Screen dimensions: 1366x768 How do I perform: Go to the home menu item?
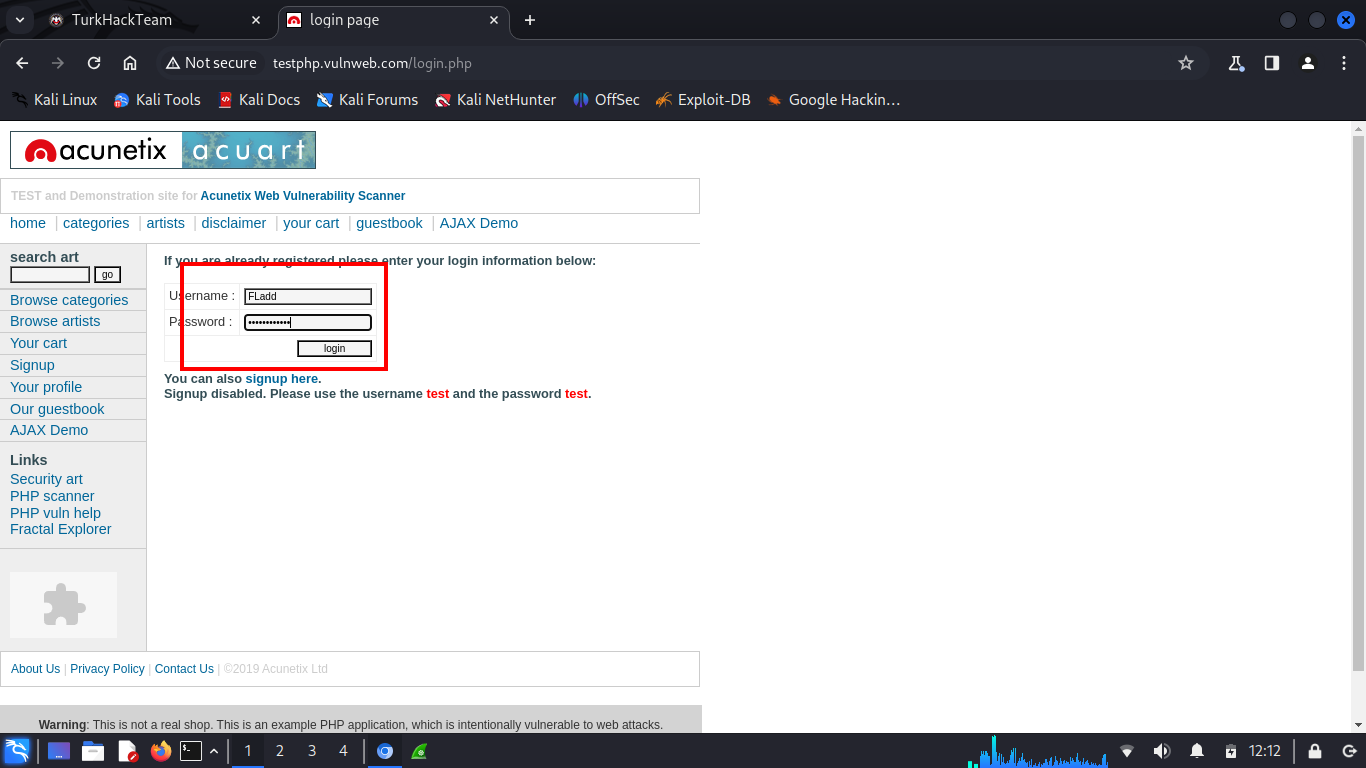tap(28, 223)
